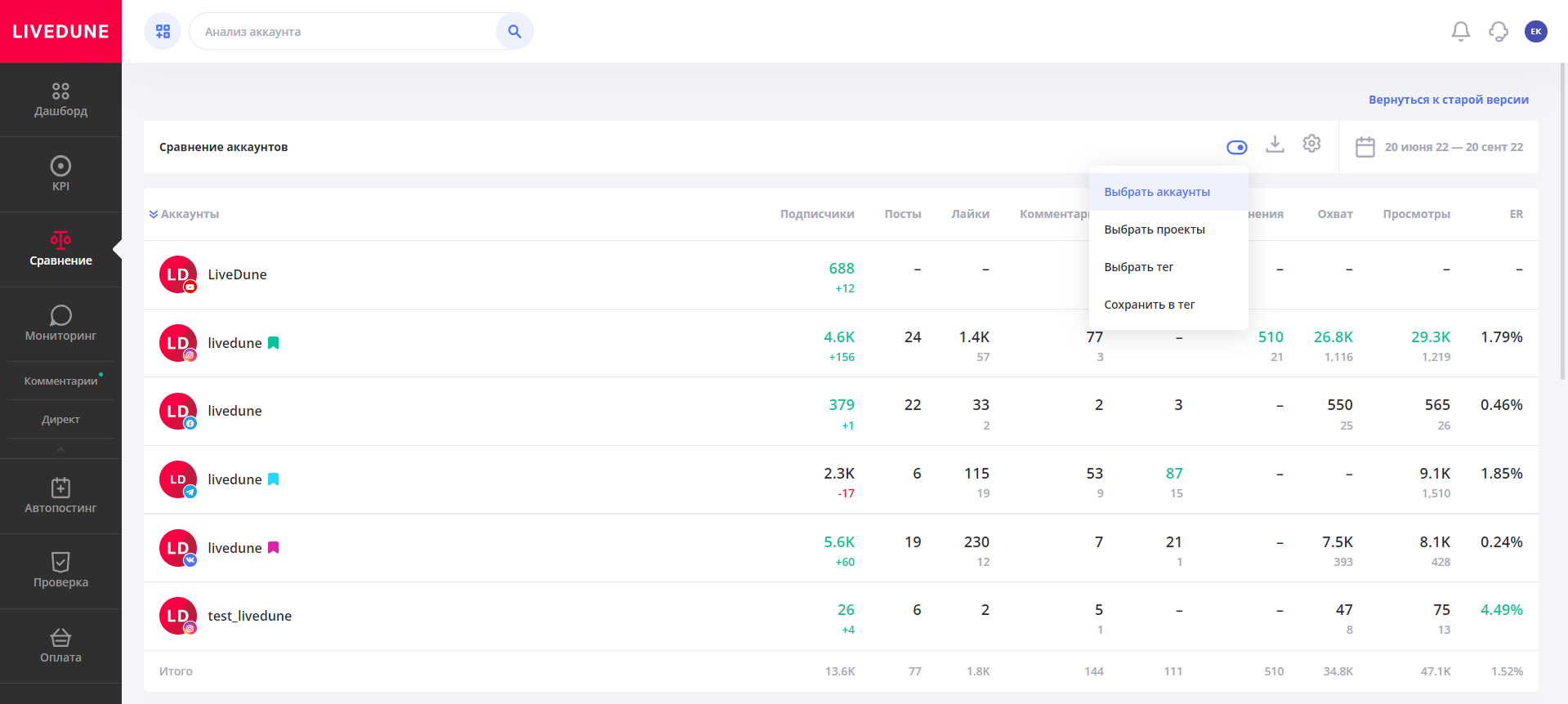Screen dimensions: 1568x704
Task: Click the notifications bell icon
Action: (x=1460, y=32)
